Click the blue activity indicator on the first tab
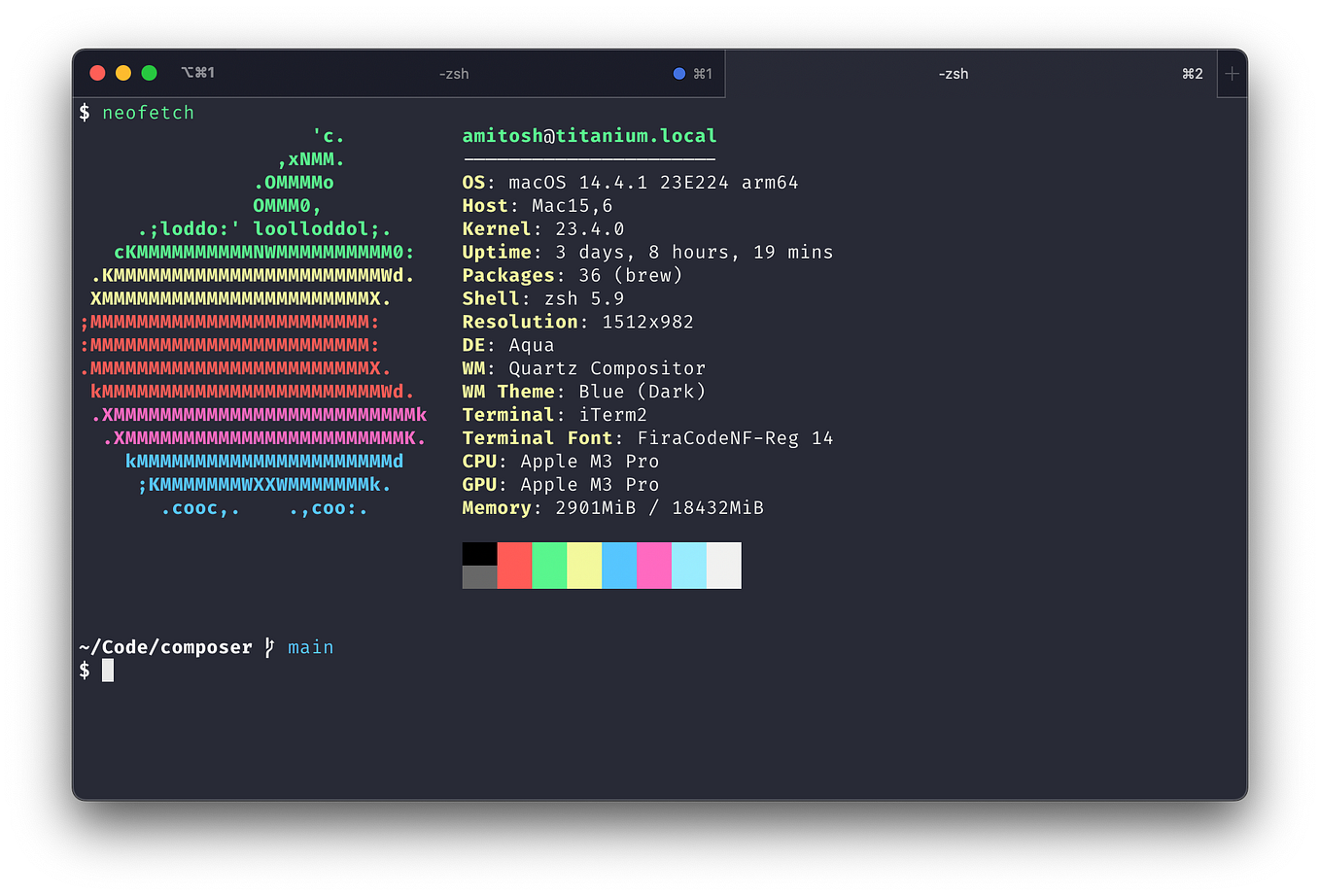Screen dimensions: 1320x896 coord(678,73)
